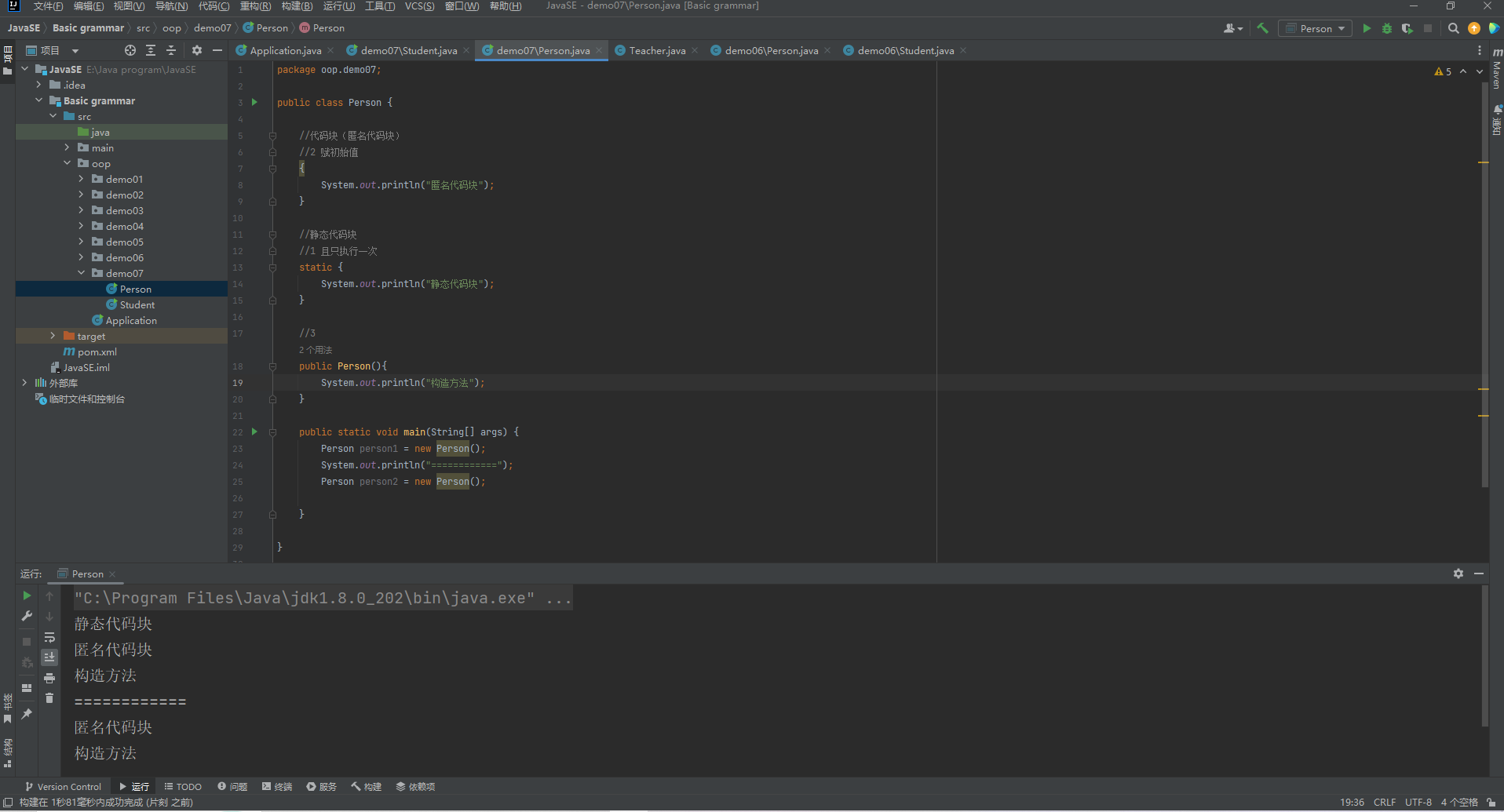
Task: Start debugging with the bug icon
Action: tap(1387, 28)
